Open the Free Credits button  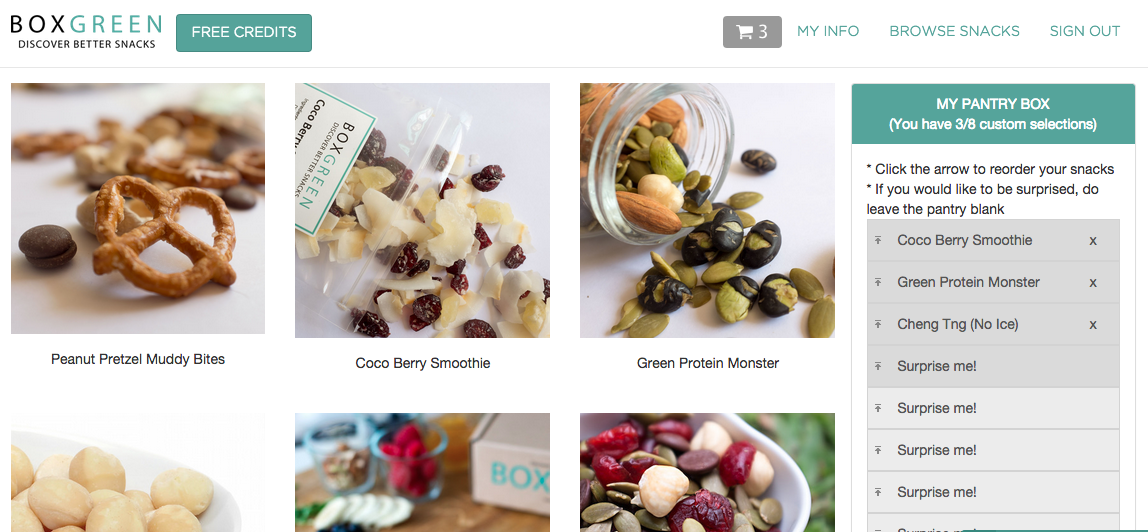244,33
